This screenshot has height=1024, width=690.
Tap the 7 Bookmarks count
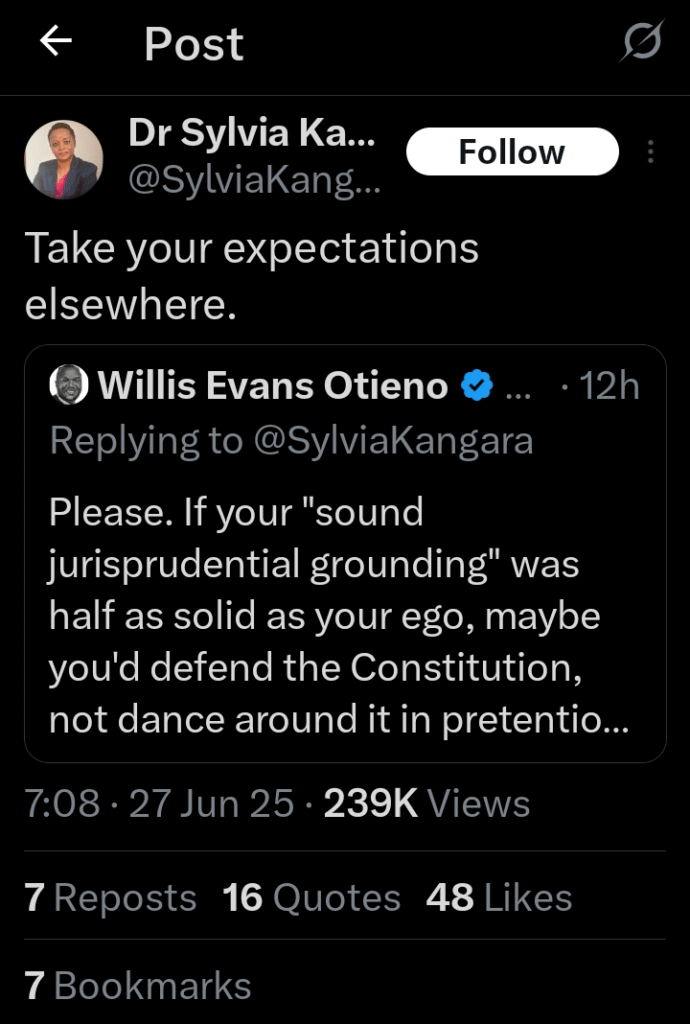[x=138, y=985]
